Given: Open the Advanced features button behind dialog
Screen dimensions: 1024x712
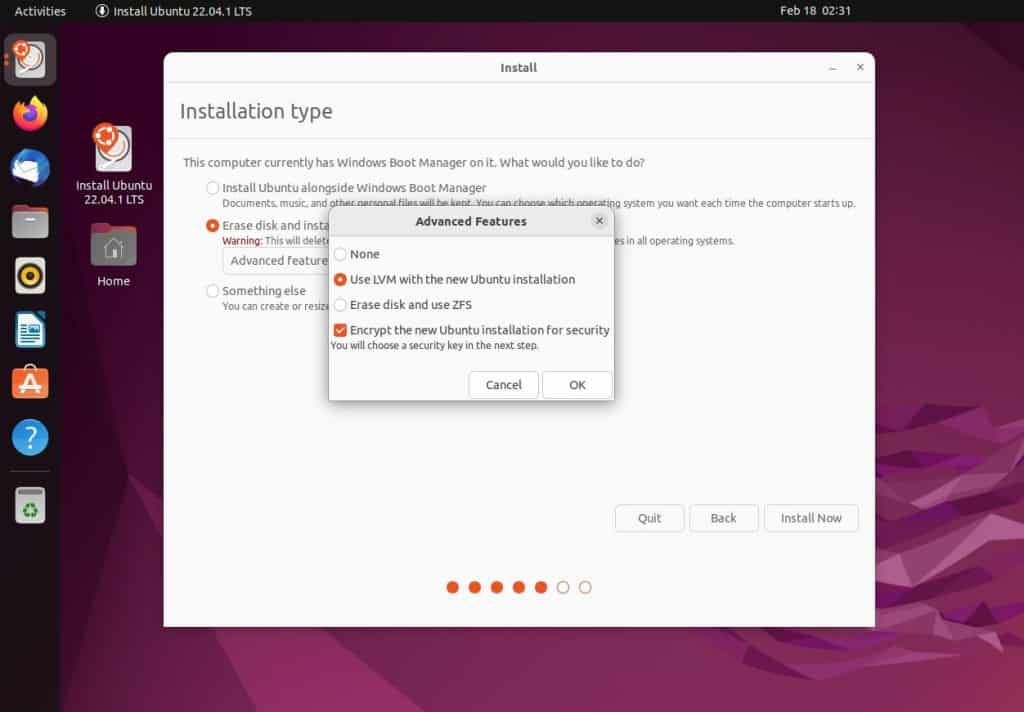Looking at the screenshot, I should 277,261.
